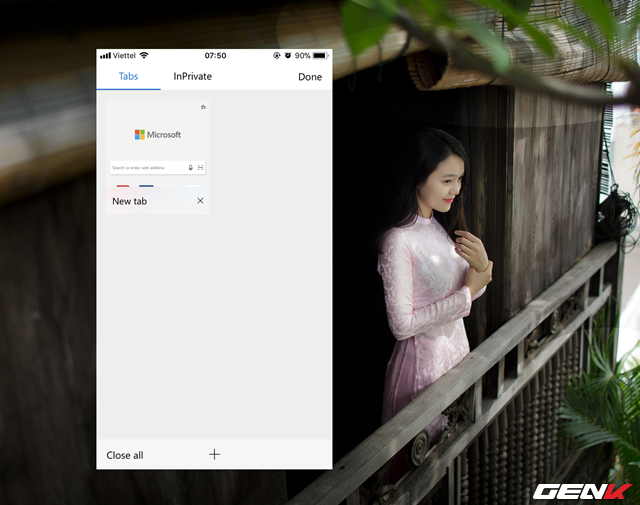Tap the Microsoft logo in thumbnail
The width and height of the screenshot is (640, 505).
click(158, 134)
